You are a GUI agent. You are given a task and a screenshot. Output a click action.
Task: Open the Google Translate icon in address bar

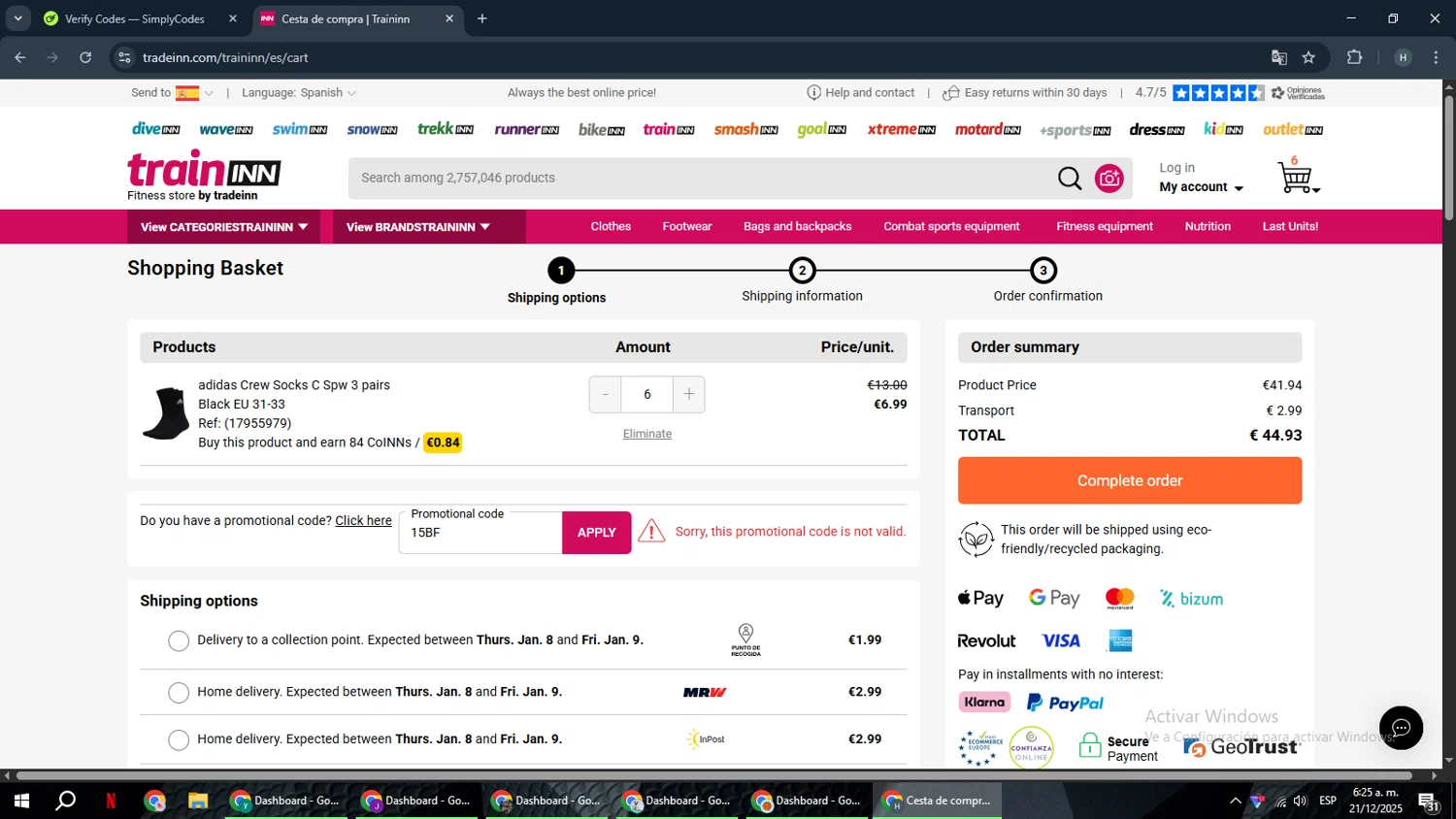(1279, 57)
